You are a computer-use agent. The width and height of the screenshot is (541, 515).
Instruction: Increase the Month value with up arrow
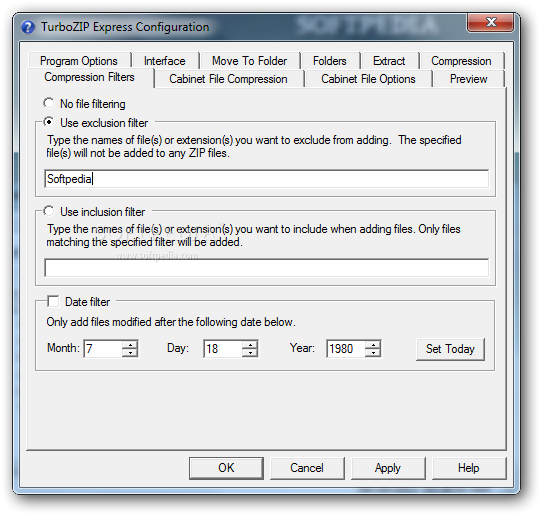tap(130, 345)
